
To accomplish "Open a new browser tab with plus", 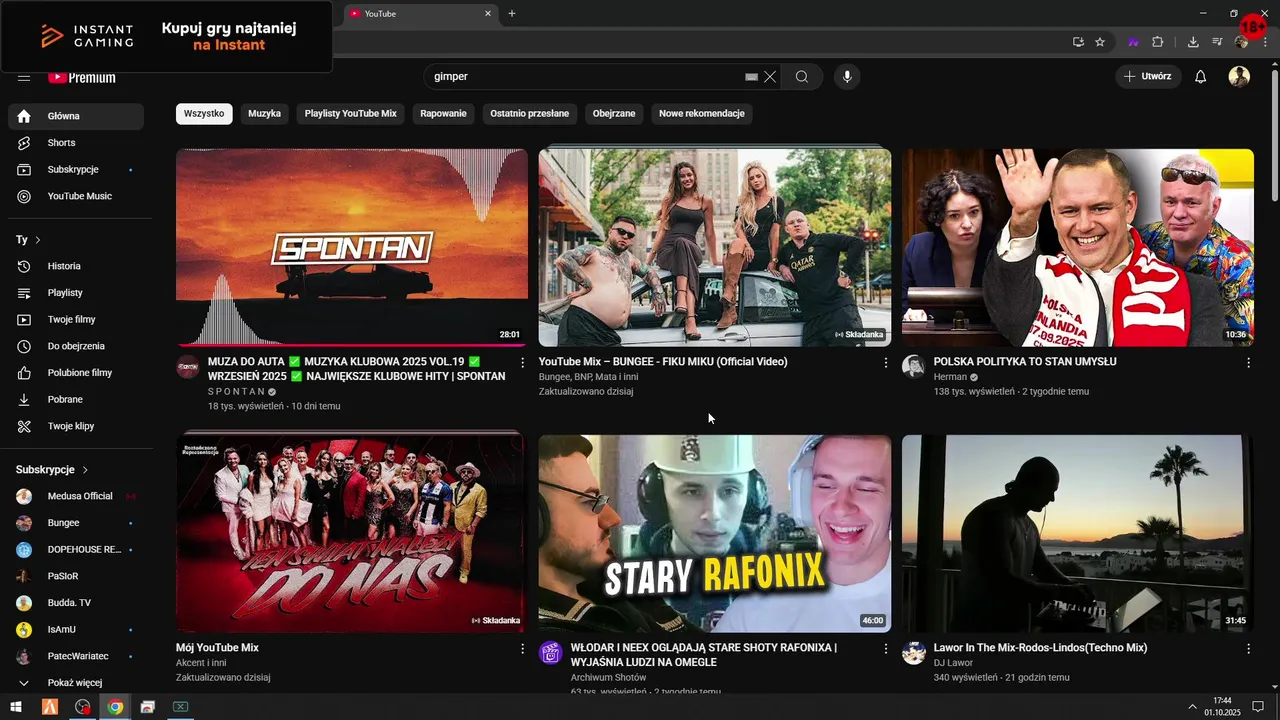I will tap(512, 13).
